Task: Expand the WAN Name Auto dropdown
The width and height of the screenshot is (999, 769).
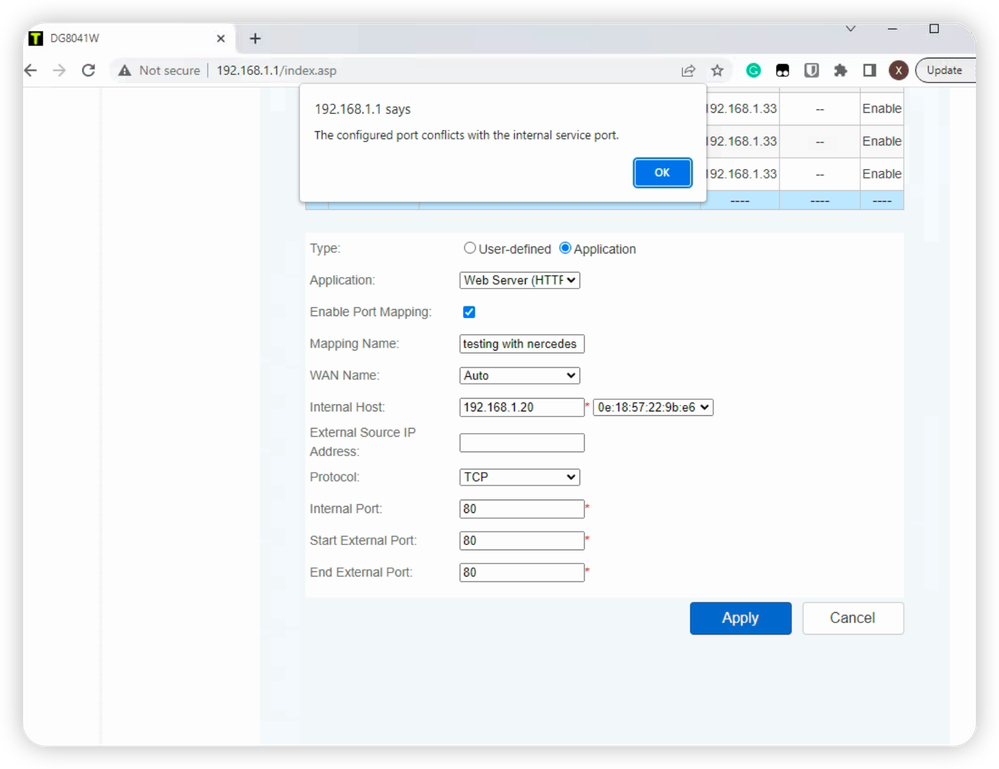Action: tap(520, 376)
